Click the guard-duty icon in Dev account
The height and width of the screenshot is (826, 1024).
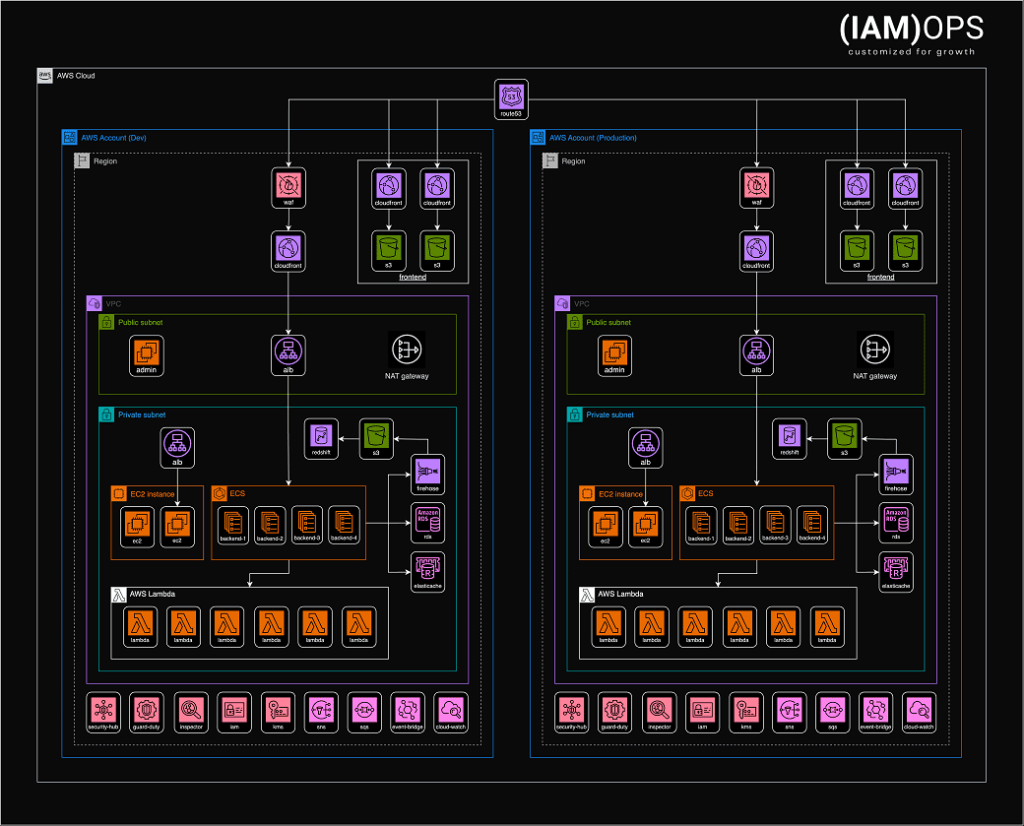tap(147, 709)
